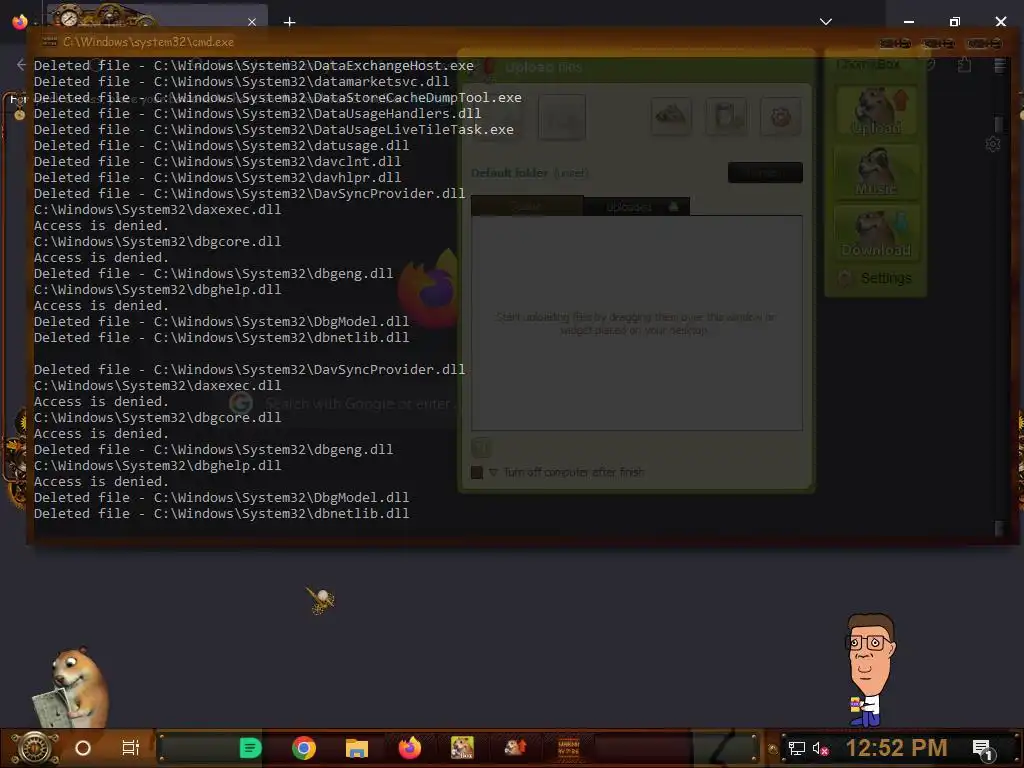
Task: Open a new Firefox tab with plus button
Action: tap(289, 22)
